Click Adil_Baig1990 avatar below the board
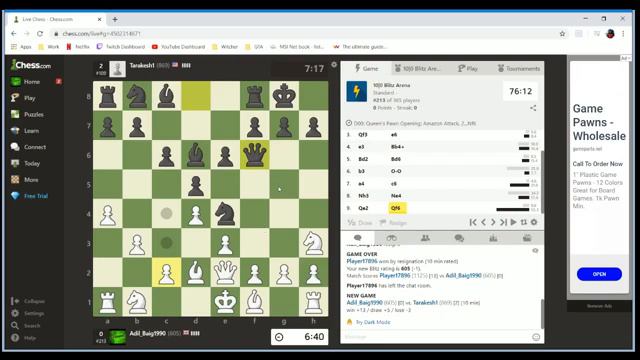Screen dimensions: 640x360 (118, 337)
